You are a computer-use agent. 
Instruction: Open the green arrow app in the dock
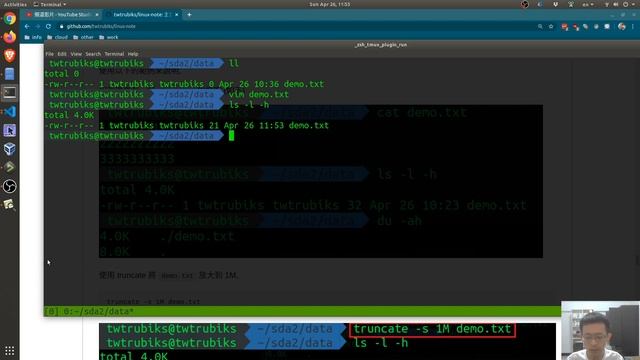(9, 167)
